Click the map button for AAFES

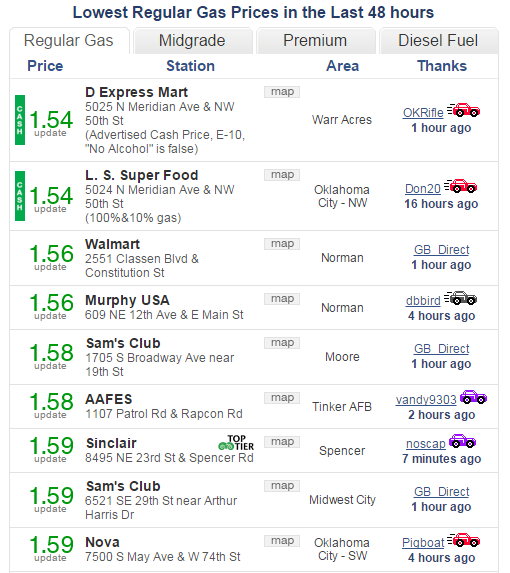click(282, 398)
